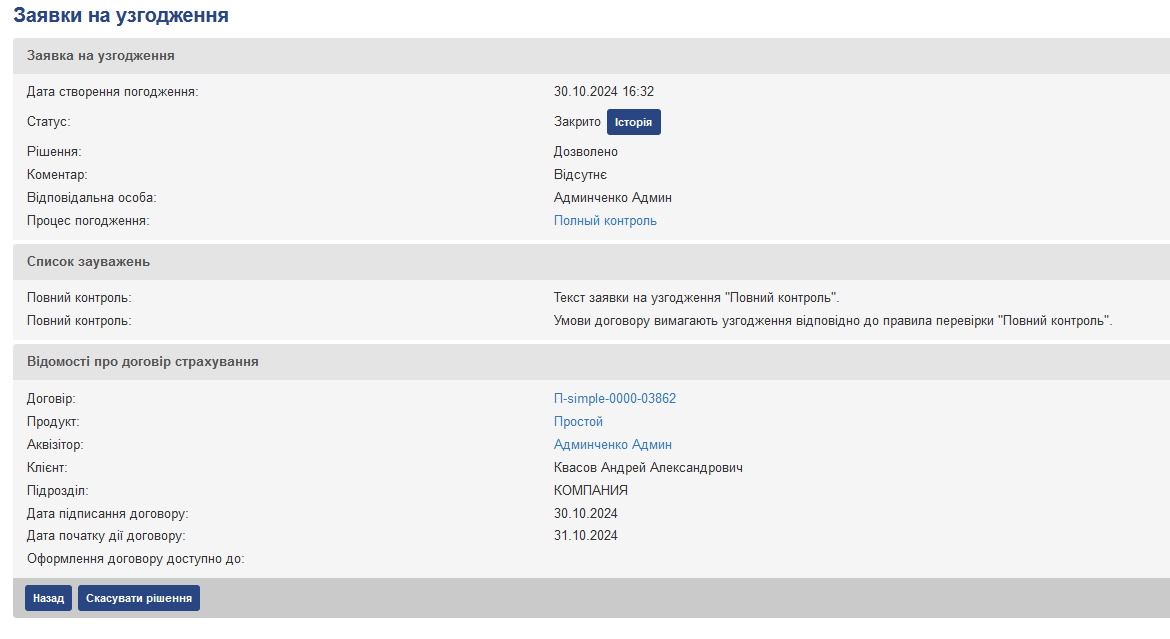Open the Аквізитор link Админченко Админ

tap(613, 445)
